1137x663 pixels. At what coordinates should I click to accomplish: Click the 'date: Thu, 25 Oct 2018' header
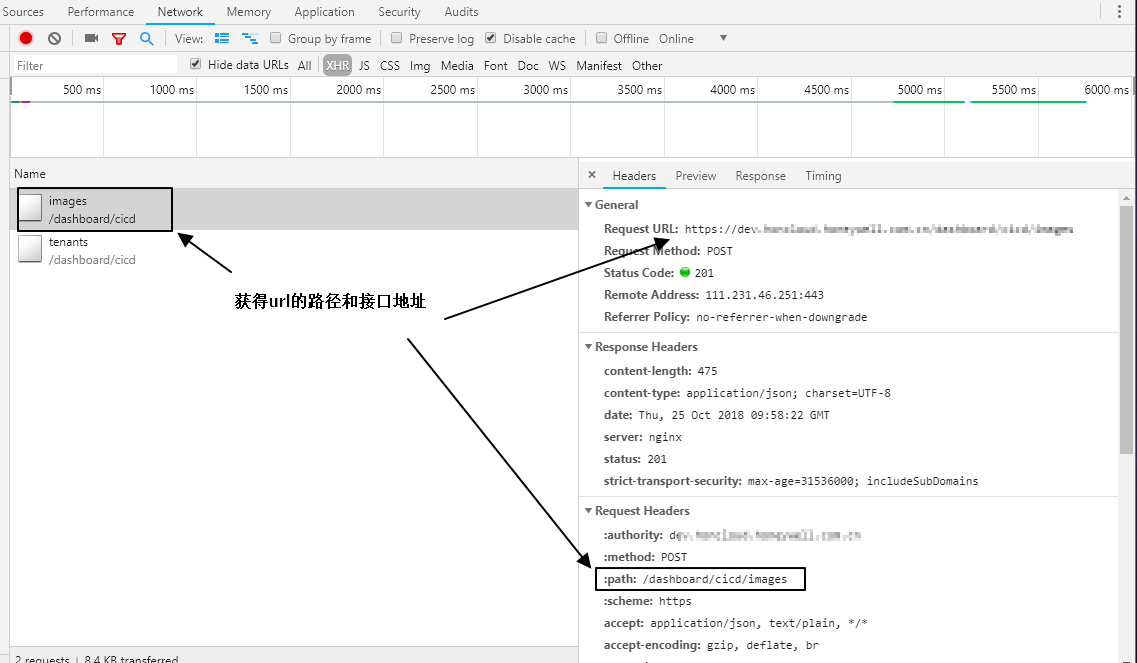coord(716,416)
